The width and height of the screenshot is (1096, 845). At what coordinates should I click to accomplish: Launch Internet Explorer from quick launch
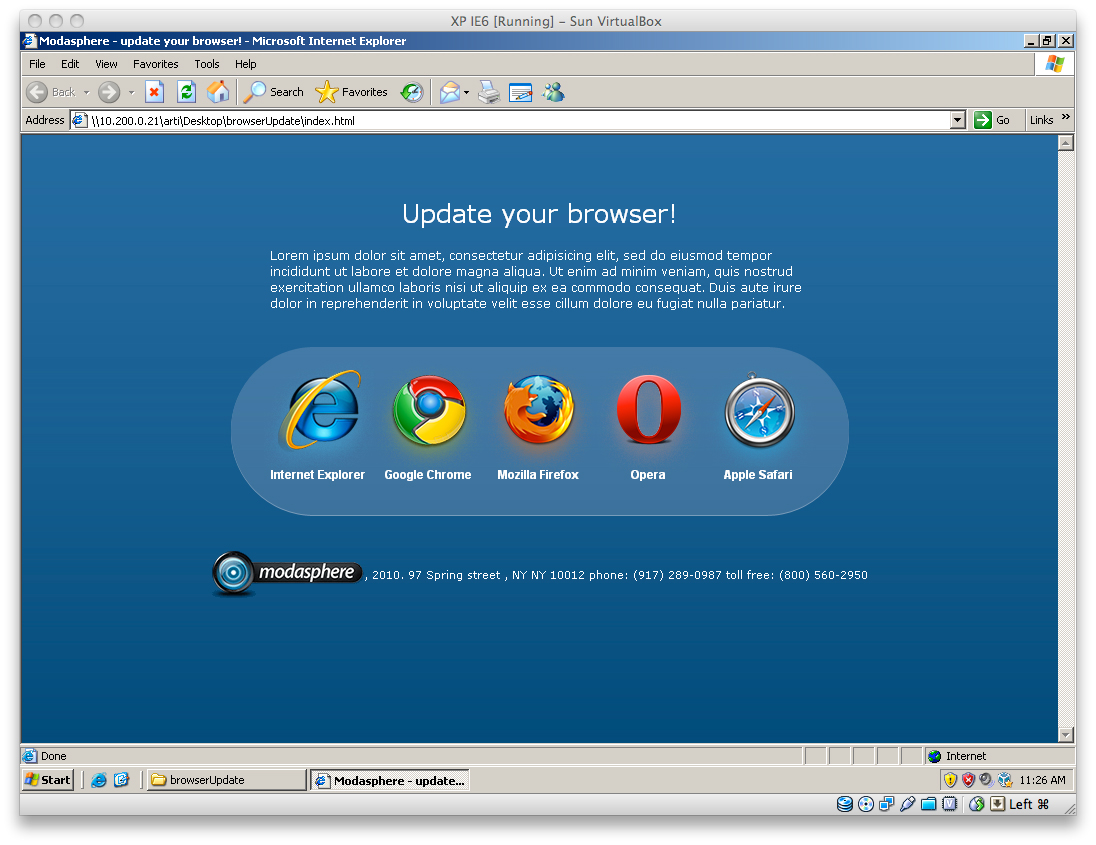click(x=99, y=780)
